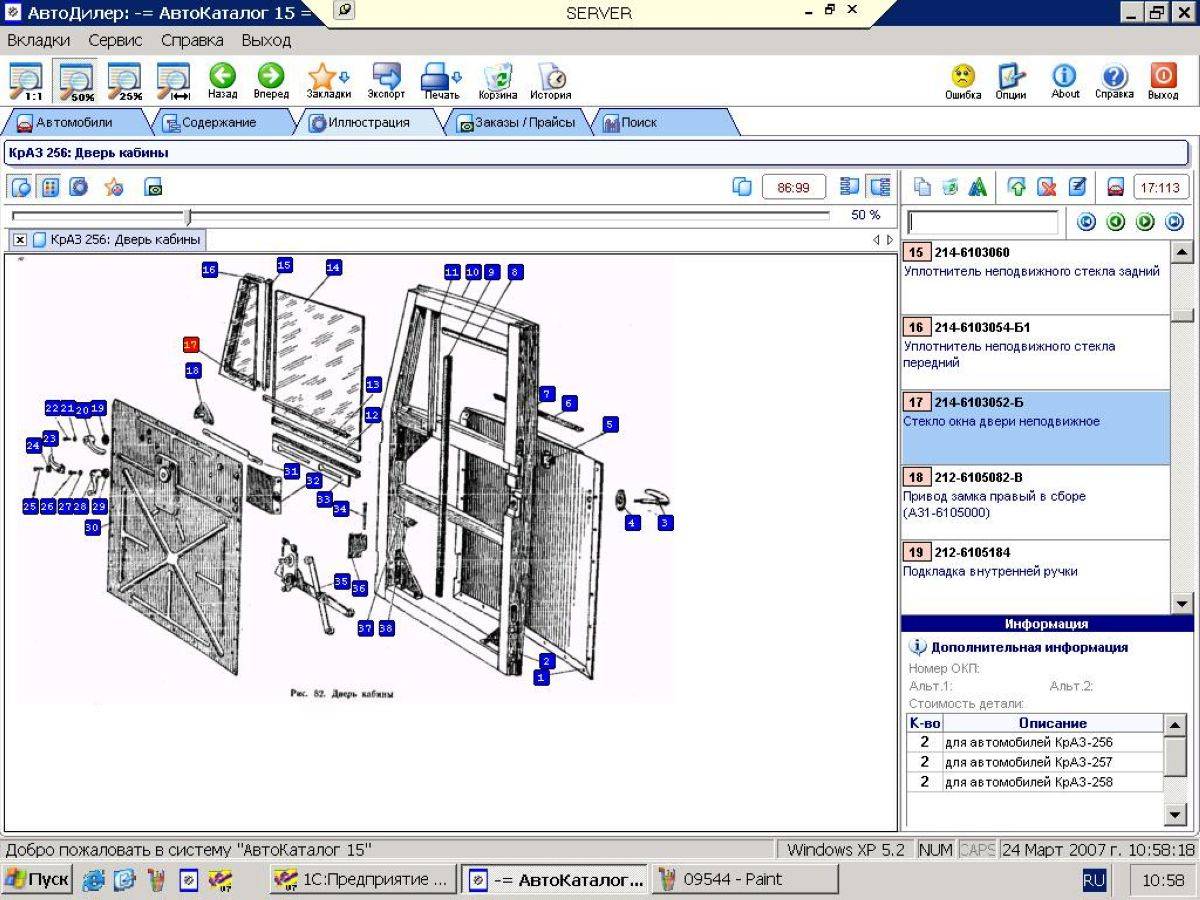Image resolution: width=1200 pixels, height=900 pixels.
Task: Click the green-eye sheet icon
Action: point(153,187)
